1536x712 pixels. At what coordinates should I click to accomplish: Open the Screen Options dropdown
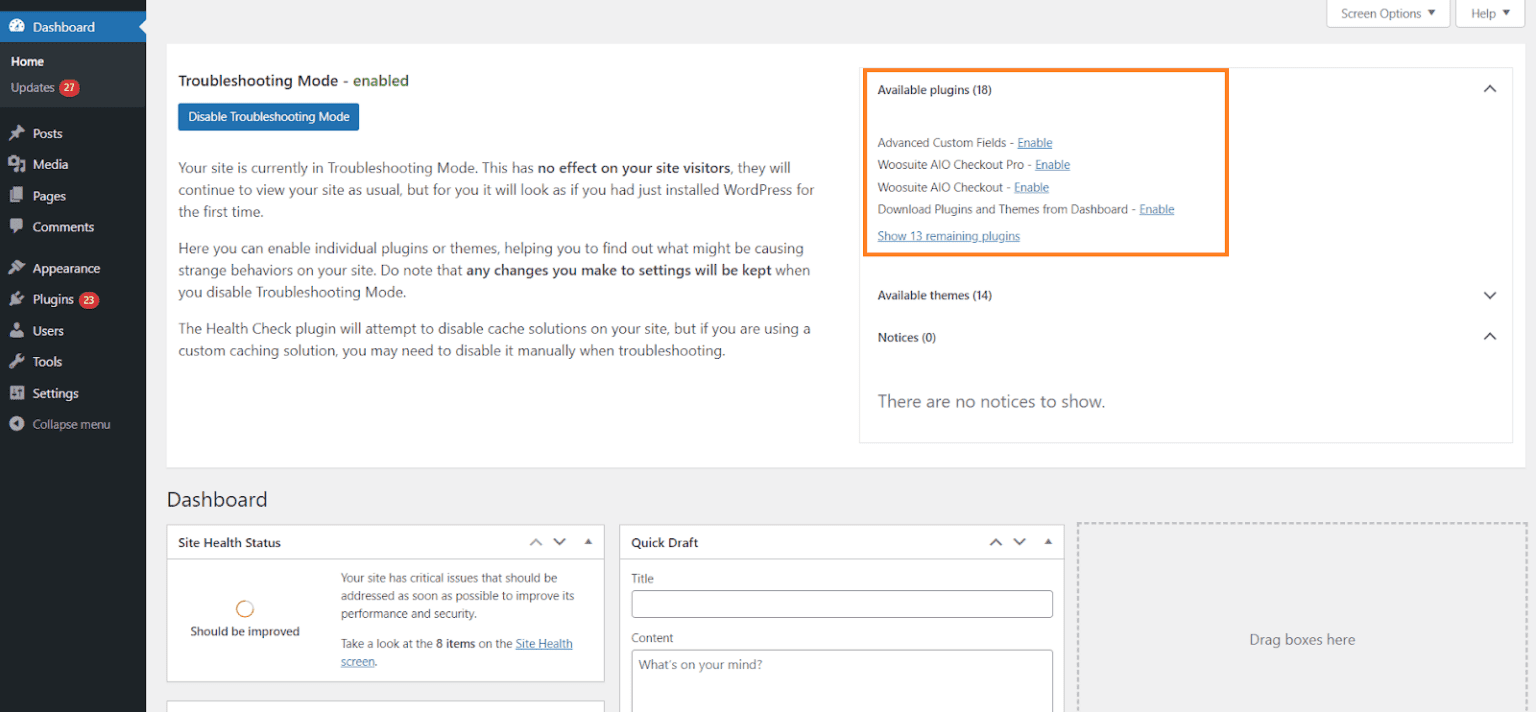point(1387,13)
